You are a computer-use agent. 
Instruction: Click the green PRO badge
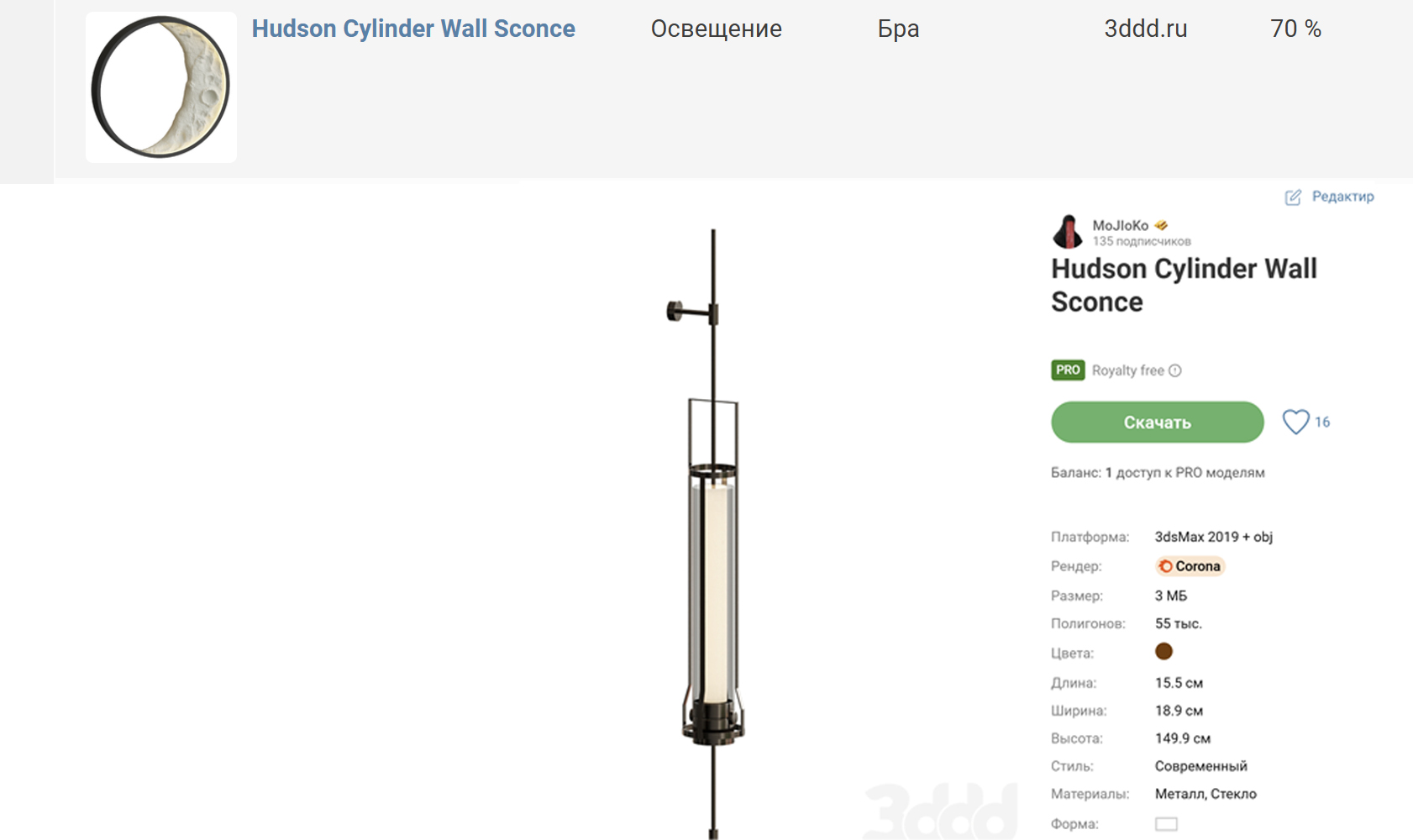(x=1068, y=370)
